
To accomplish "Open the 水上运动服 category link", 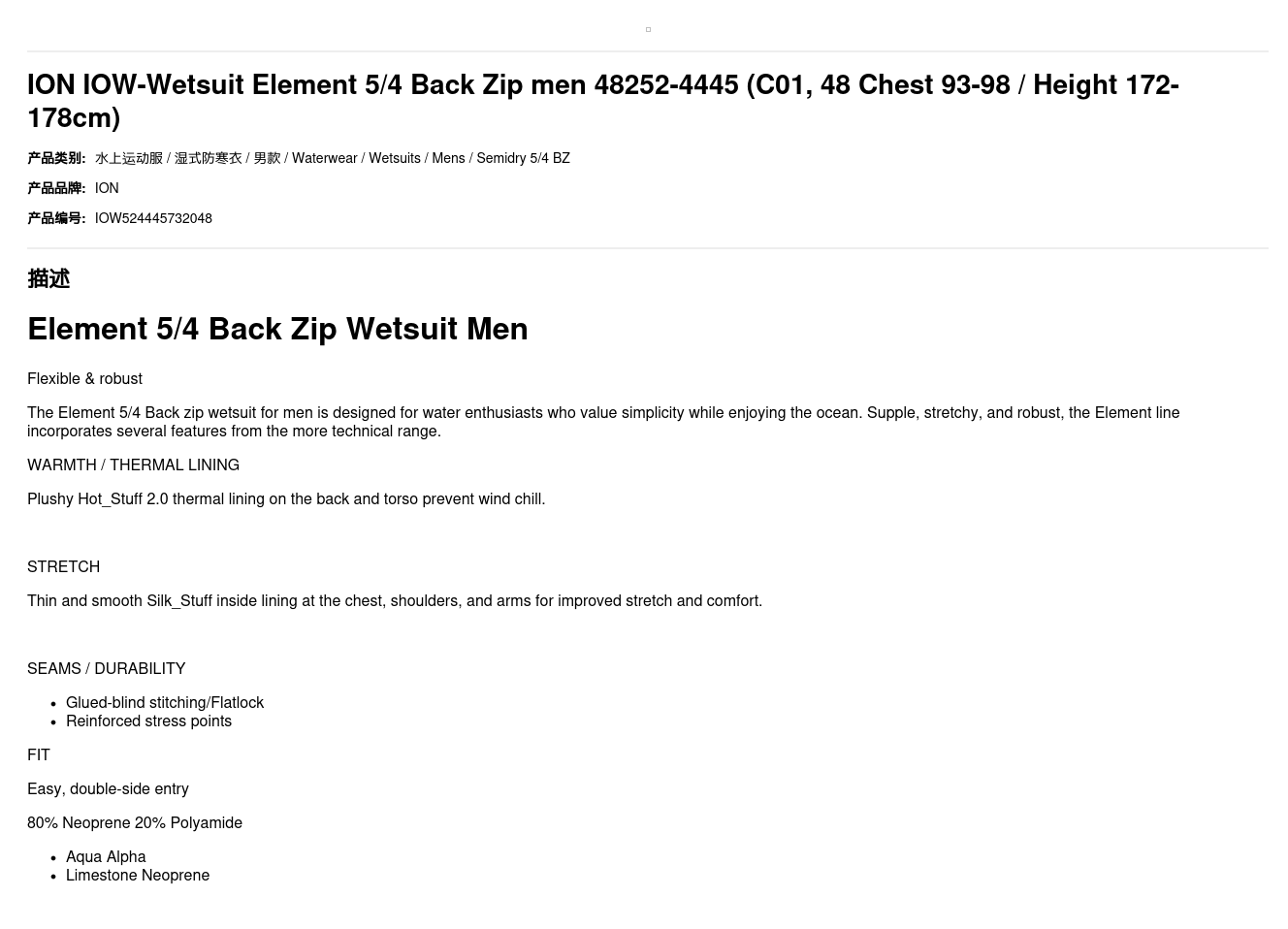I will click(129, 158).
